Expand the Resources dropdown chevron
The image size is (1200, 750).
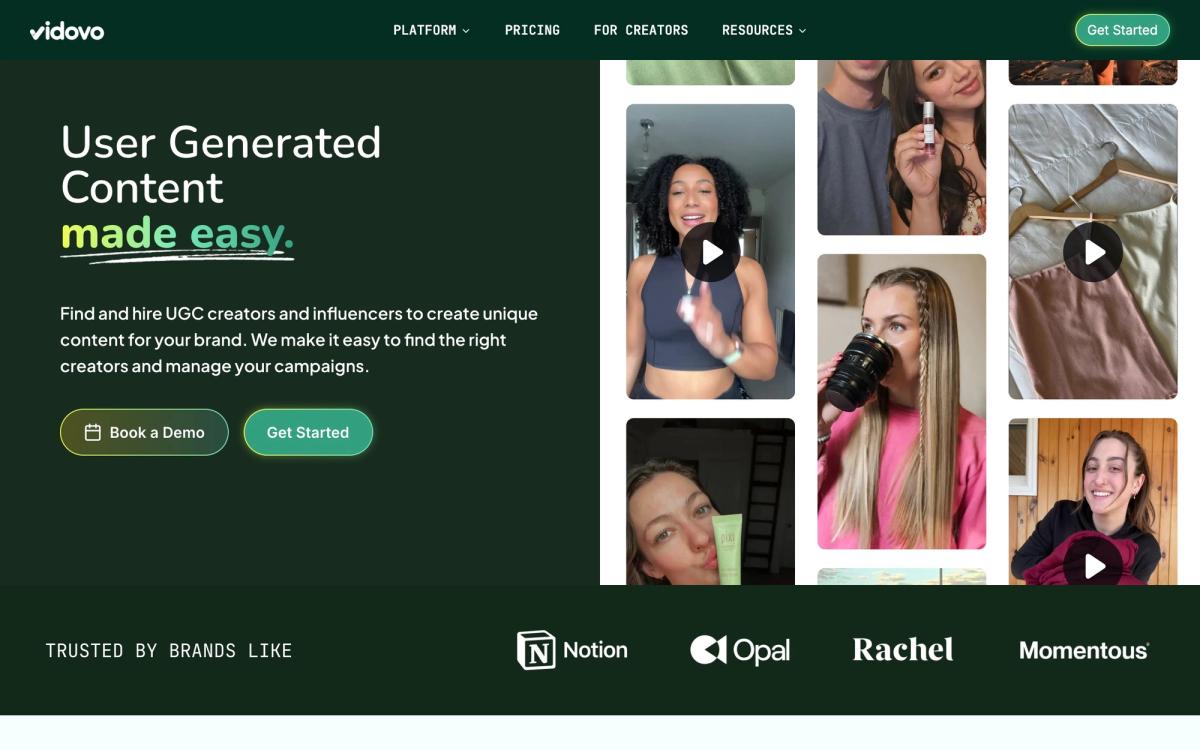pos(802,31)
